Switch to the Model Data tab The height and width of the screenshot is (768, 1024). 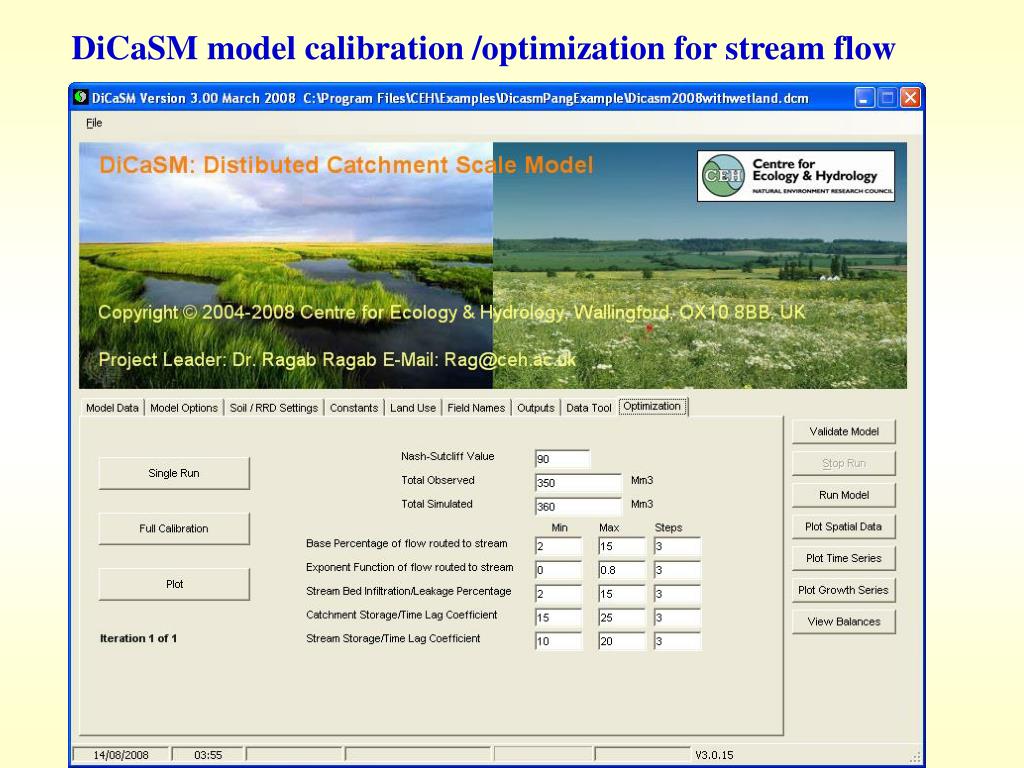tap(112, 408)
